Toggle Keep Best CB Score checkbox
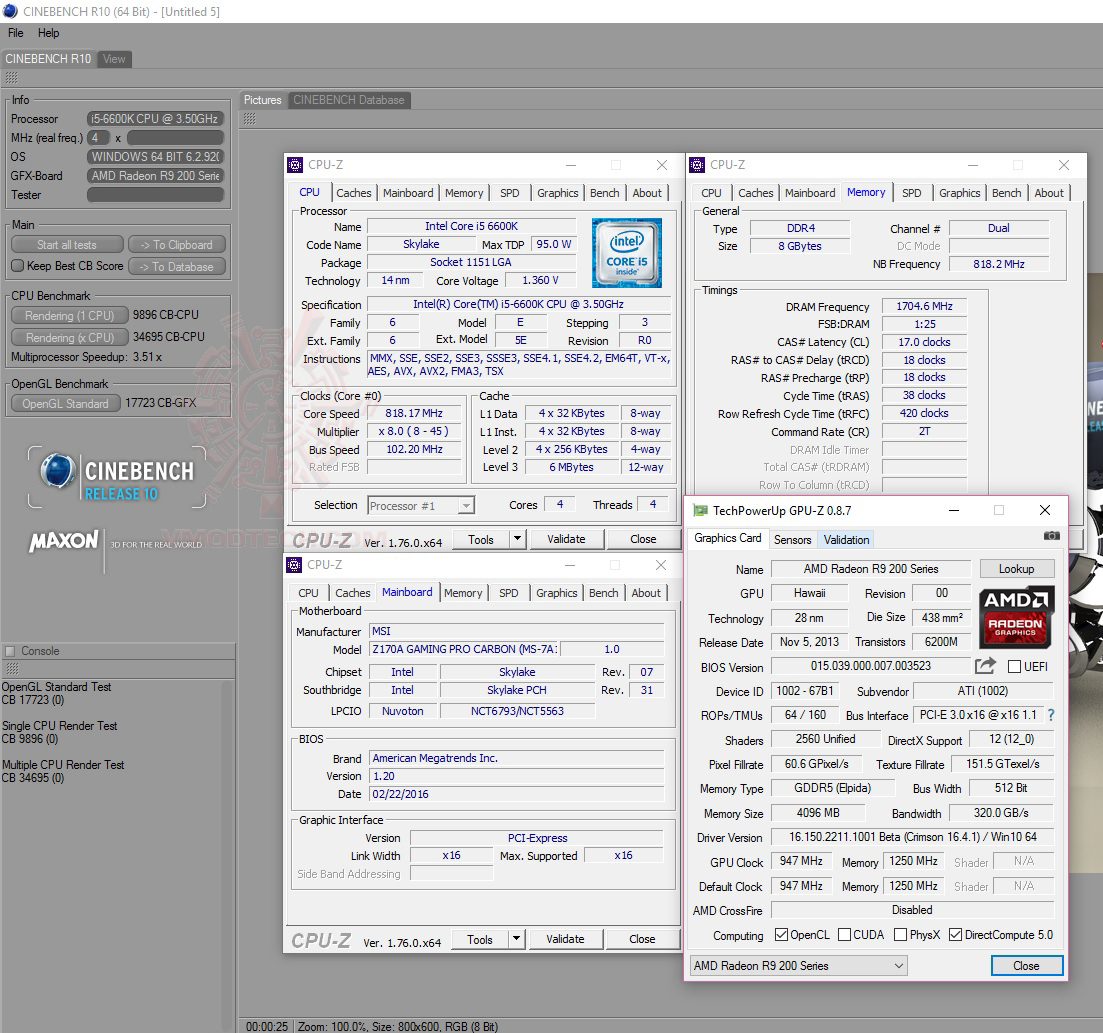 [18, 266]
